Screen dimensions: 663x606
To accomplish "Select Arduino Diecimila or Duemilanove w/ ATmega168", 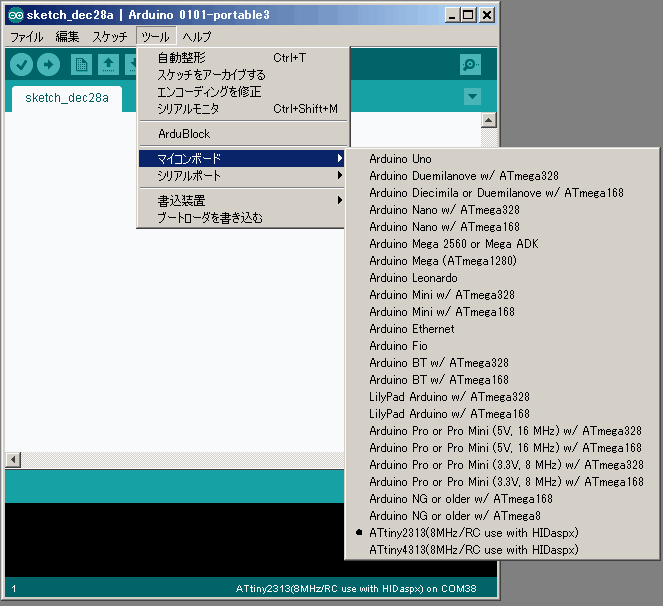I will click(x=502, y=192).
